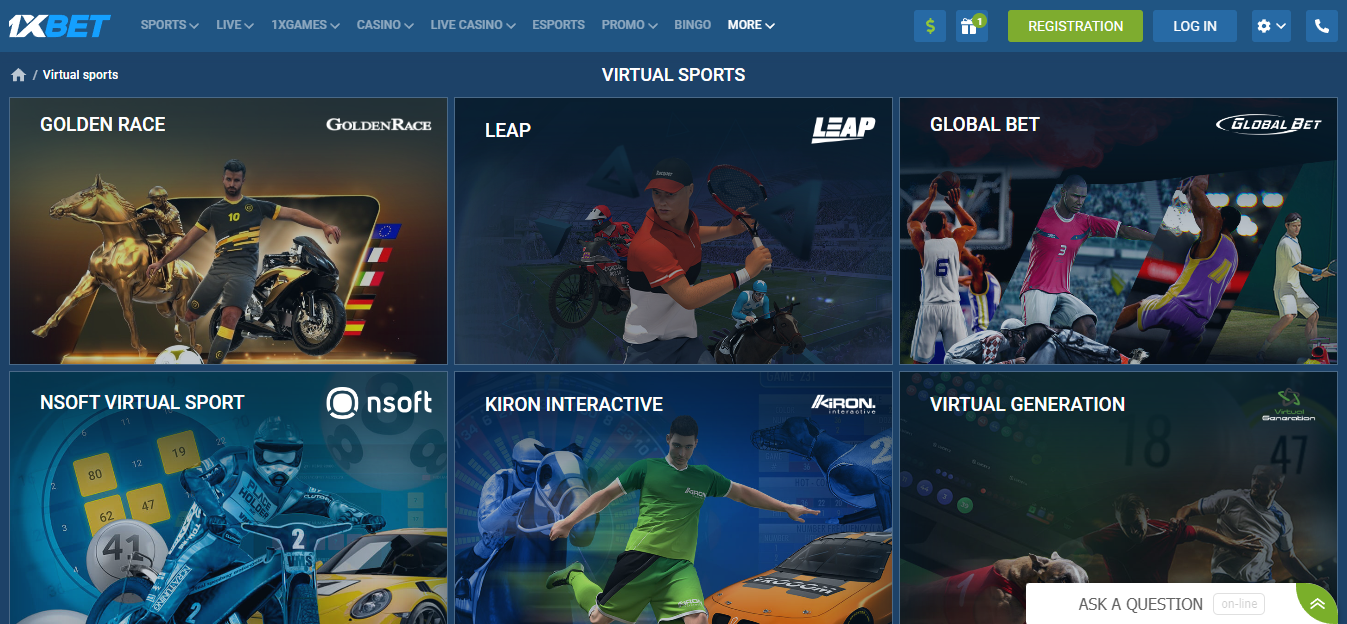Open the Global Bet card
Image resolution: width=1347 pixels, height=624 pixels.
[x=1118, y=231]
